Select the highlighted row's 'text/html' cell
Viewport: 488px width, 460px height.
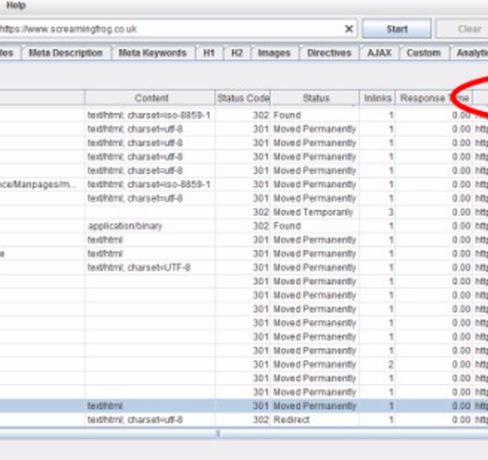[150, 406]
